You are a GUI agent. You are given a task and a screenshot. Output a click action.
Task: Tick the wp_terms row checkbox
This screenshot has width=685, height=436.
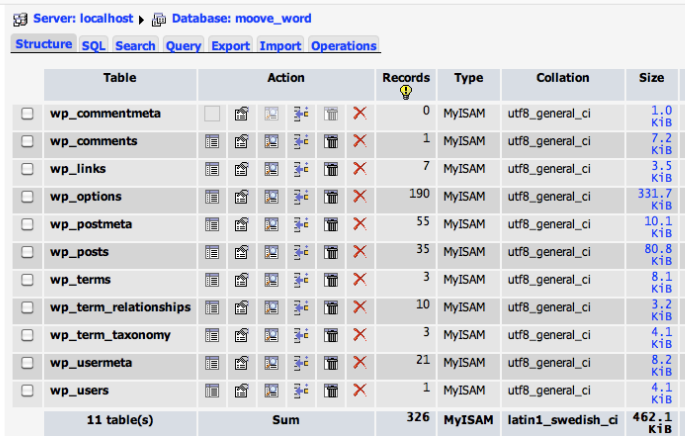(x=27, y=280)
